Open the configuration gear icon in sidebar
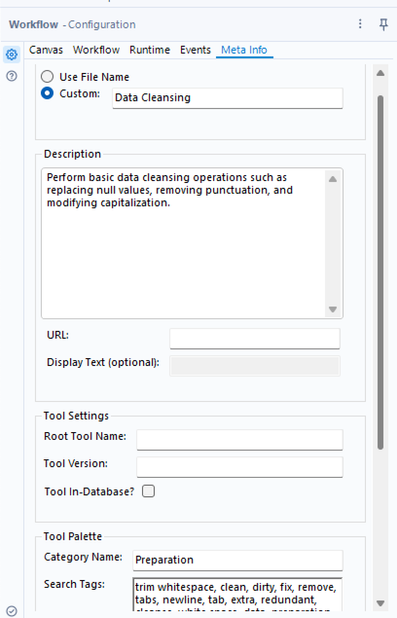397x618 pixels. click(x=12, y=54)
